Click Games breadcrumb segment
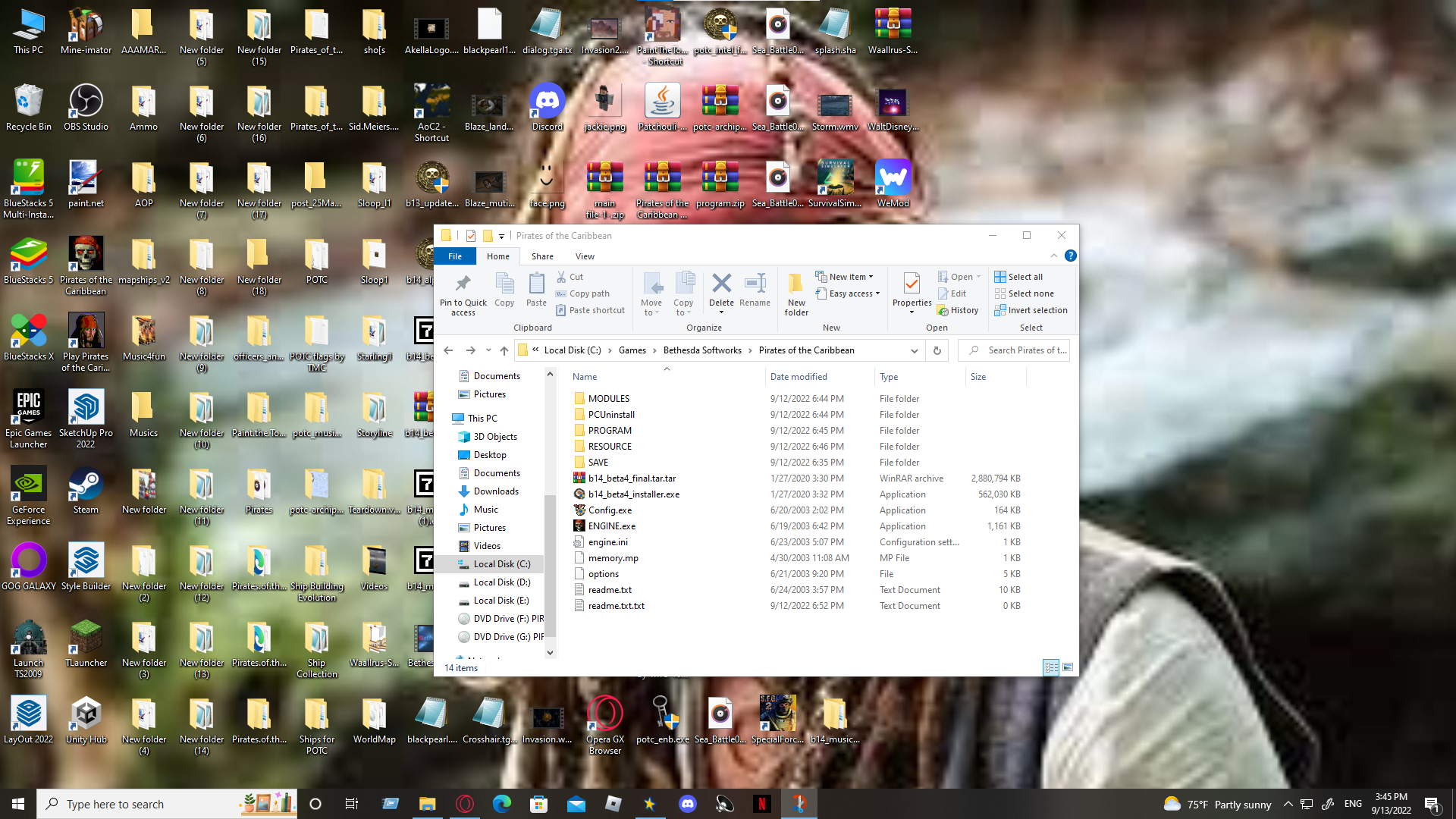 click(x=632, y=350)
